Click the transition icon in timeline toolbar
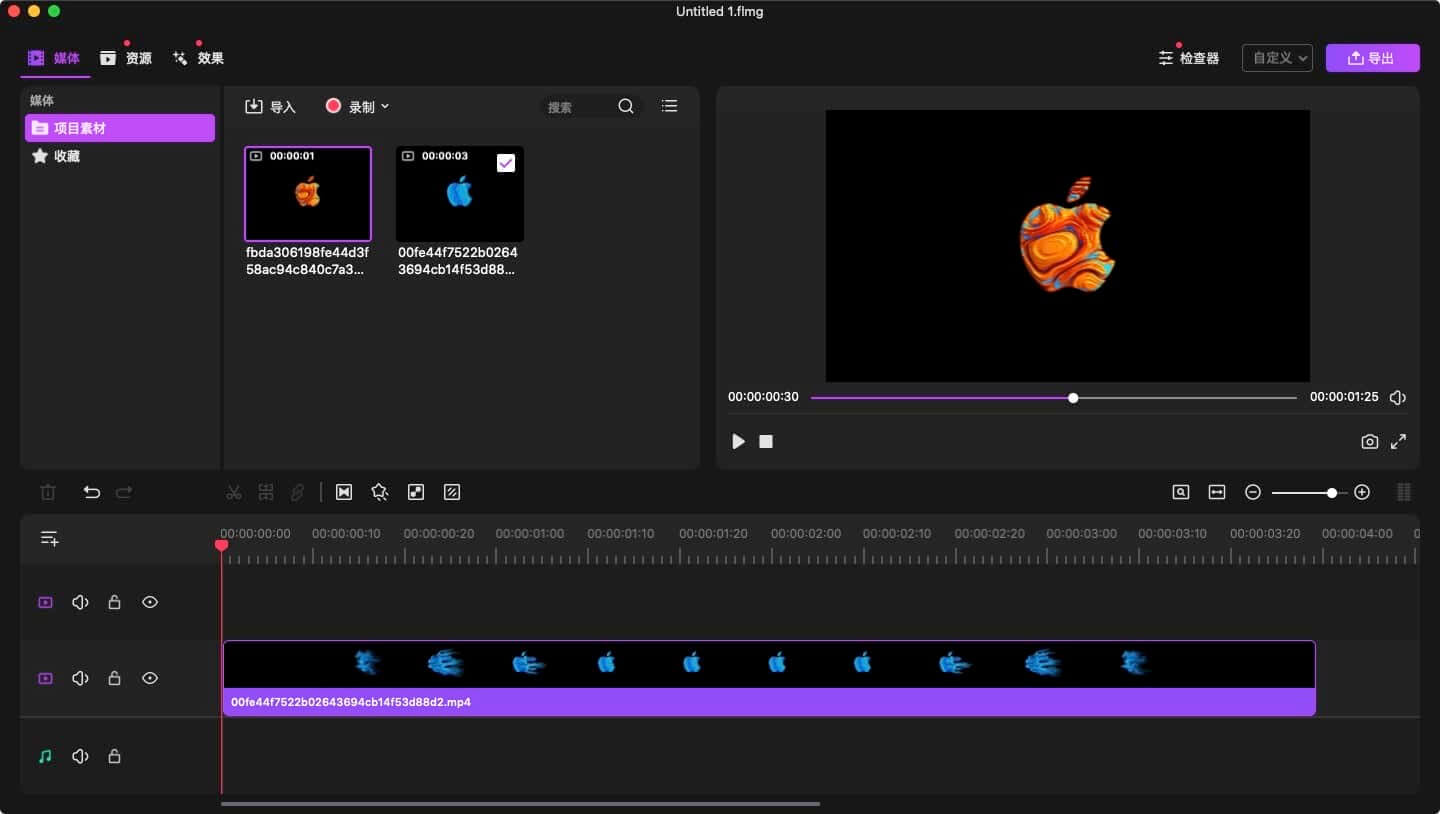 click(x=344, y=492)
